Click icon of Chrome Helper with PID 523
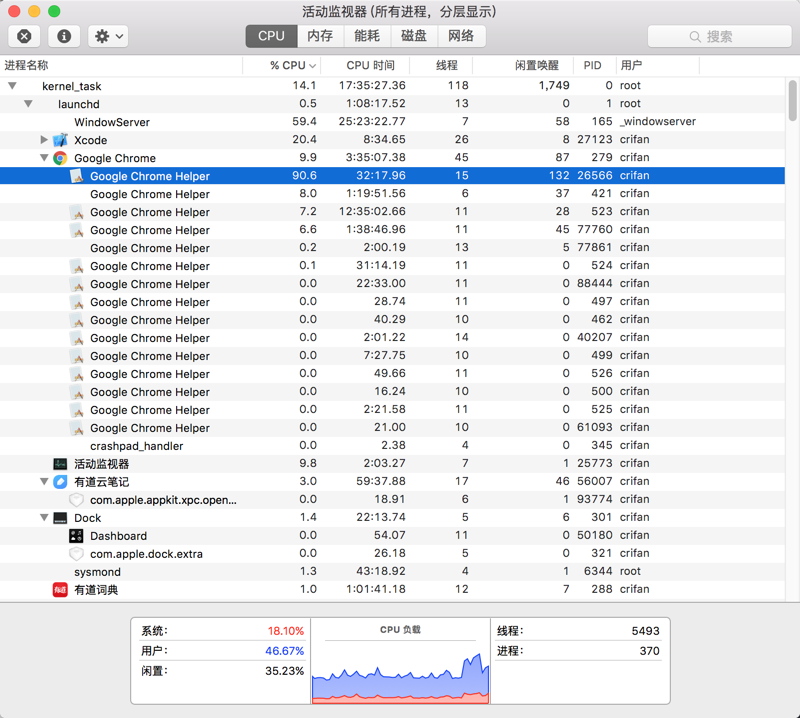The width and height of the screenshot is (800, 718). tap(77, 212)
